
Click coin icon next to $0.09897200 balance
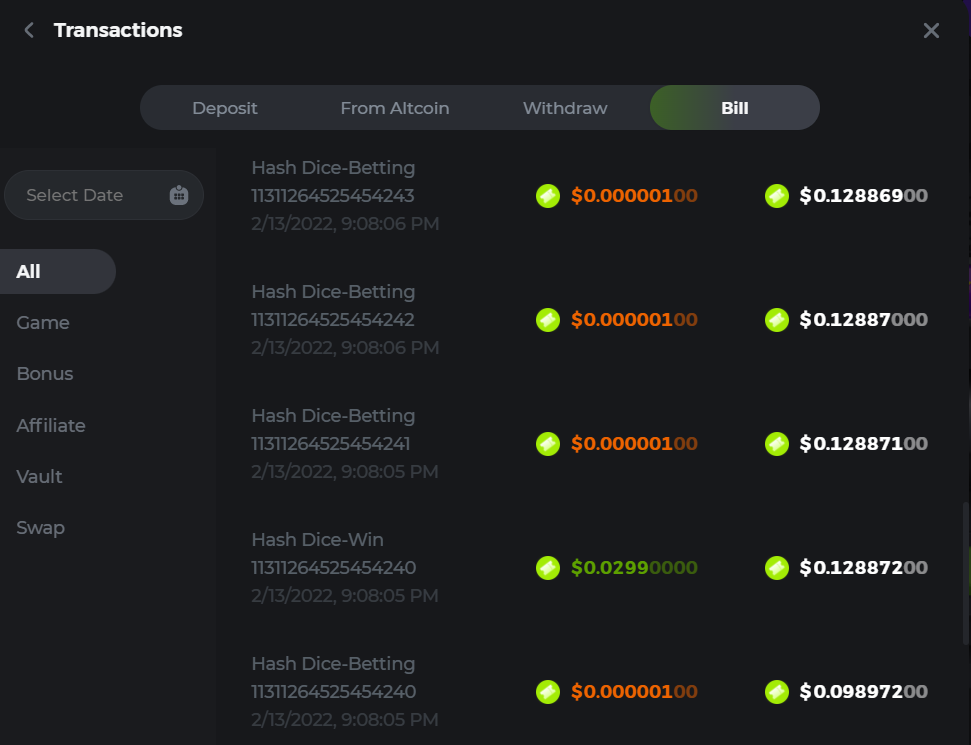[x=777, y=692]
